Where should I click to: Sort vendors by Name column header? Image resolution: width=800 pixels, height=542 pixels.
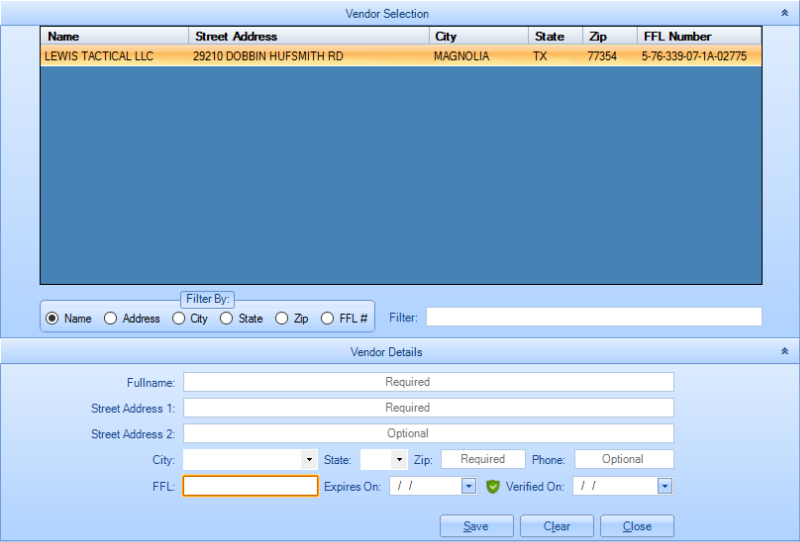(115, 36)
